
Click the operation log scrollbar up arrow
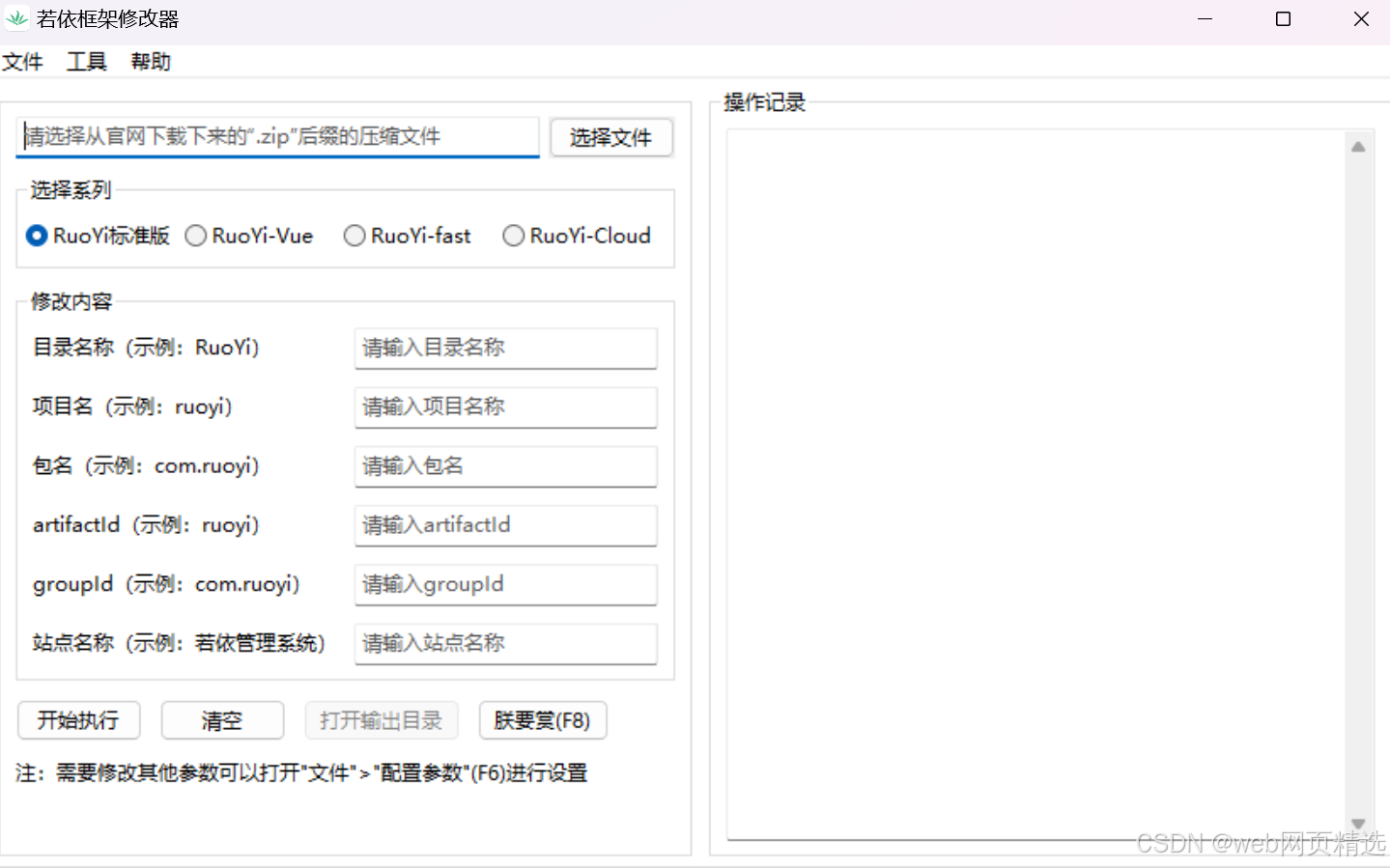[1358, 147]
